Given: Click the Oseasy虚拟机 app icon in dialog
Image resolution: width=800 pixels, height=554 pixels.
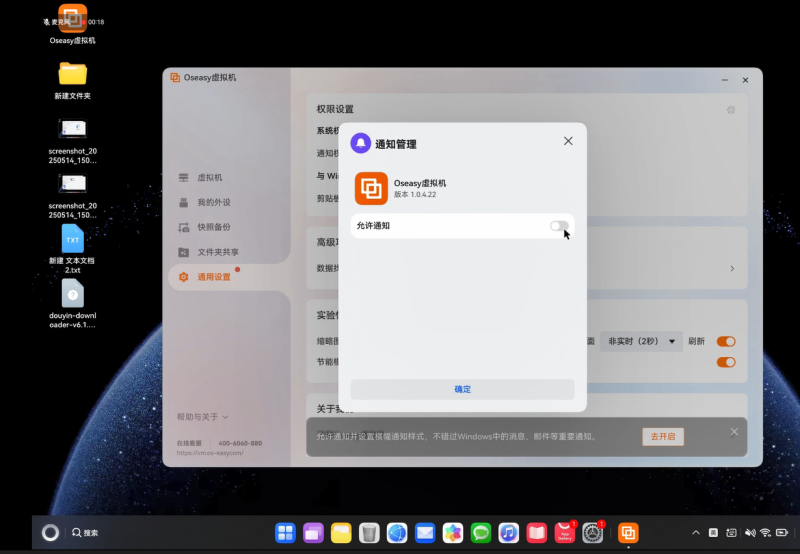Looking at the screenshot, I should click(x=371, y=188).
